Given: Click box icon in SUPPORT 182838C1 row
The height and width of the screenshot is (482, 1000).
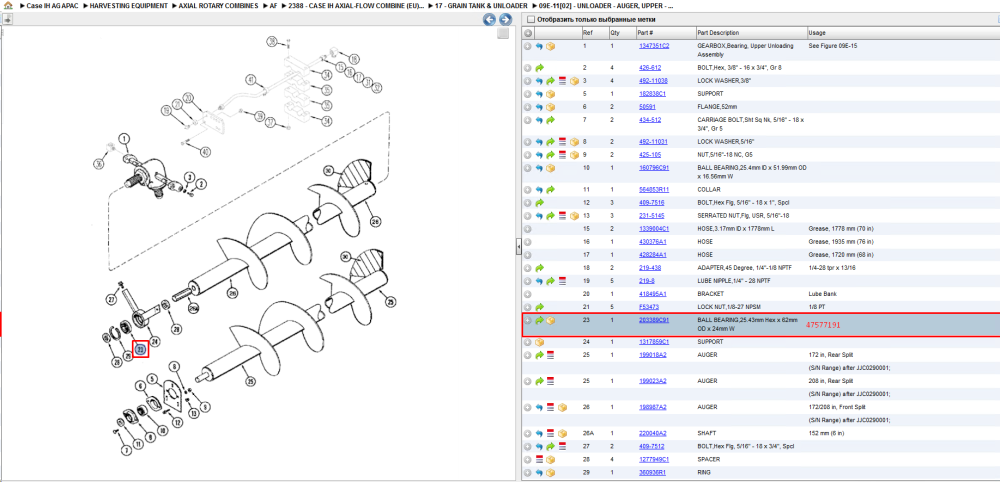Looking at the screenshot, I should (550, 94).
